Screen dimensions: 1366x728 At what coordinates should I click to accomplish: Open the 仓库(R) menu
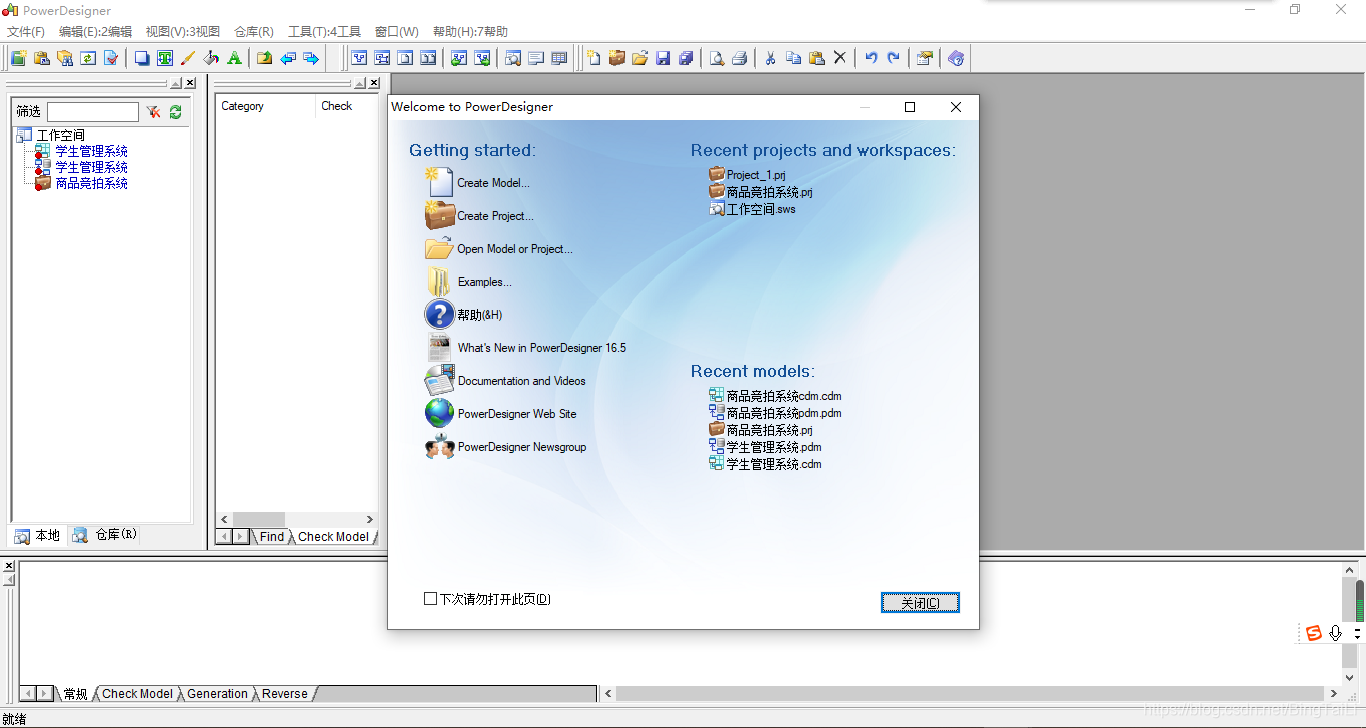tap(254, 32)
